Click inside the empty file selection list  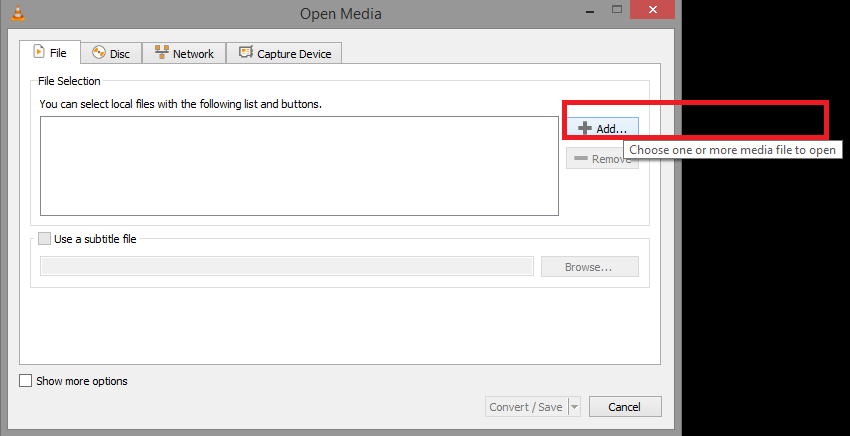[x=298, y=165]
